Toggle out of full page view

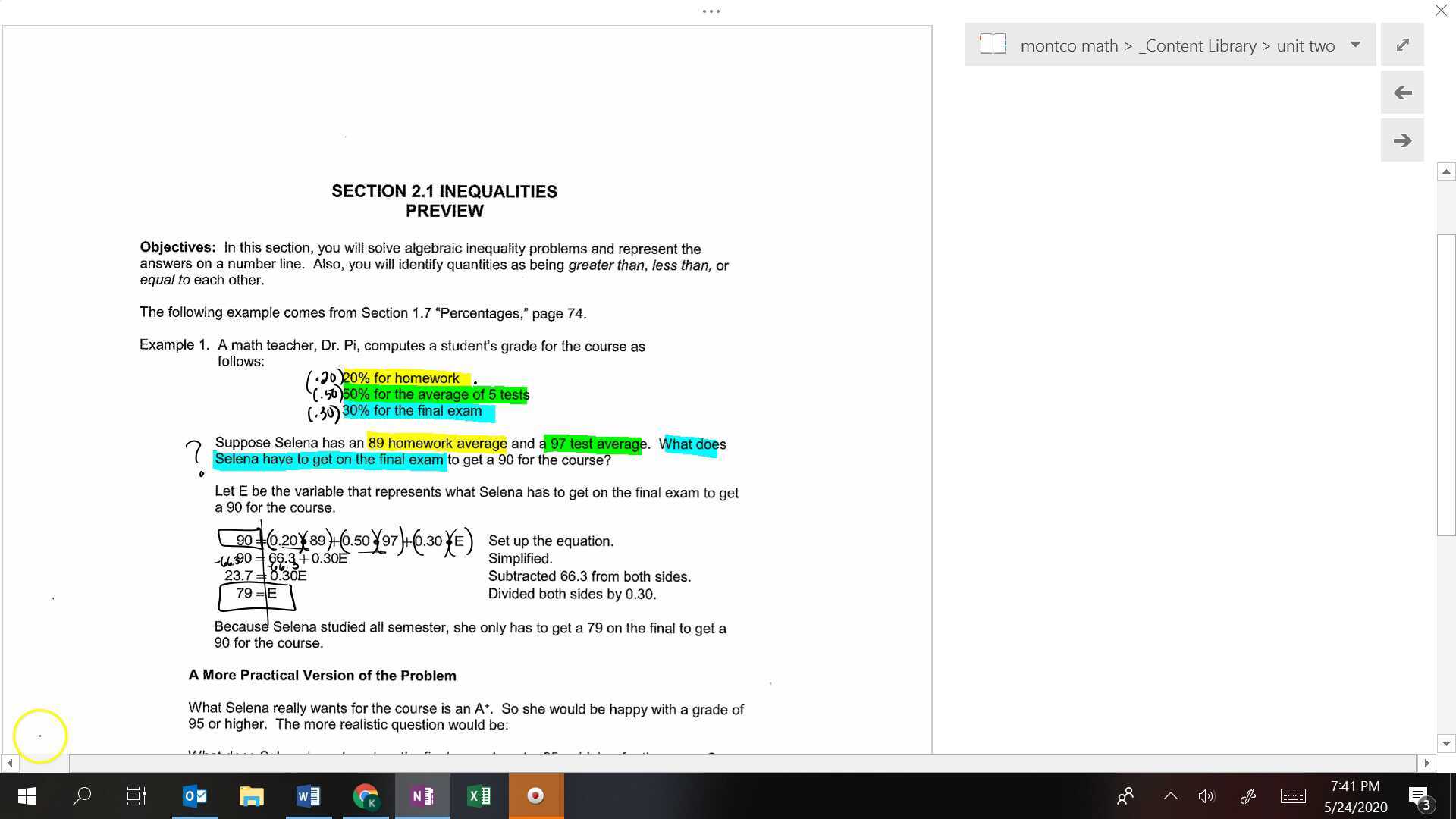click(x=1402, y=44)
